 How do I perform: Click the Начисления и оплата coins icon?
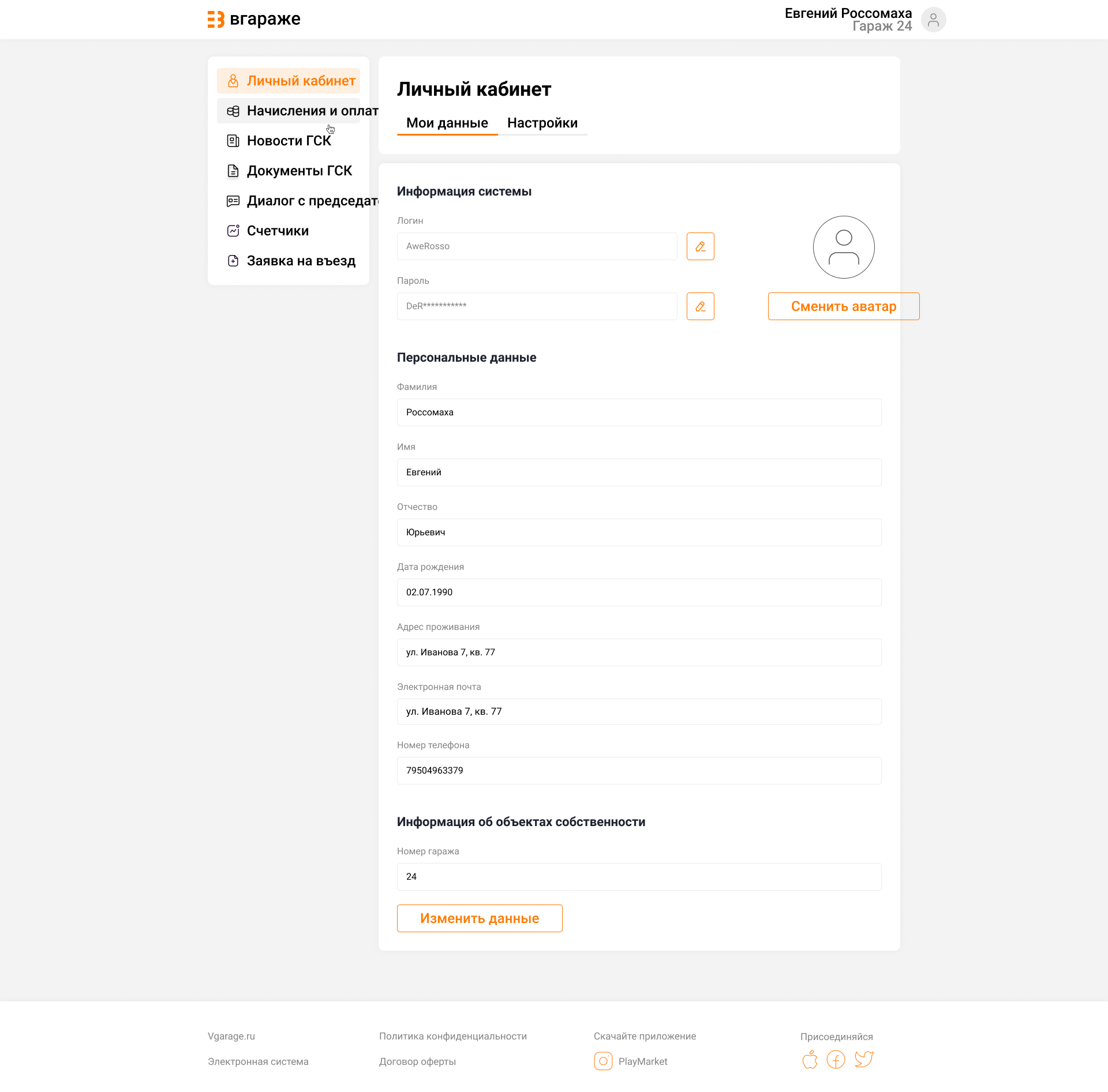click(233, 111)
